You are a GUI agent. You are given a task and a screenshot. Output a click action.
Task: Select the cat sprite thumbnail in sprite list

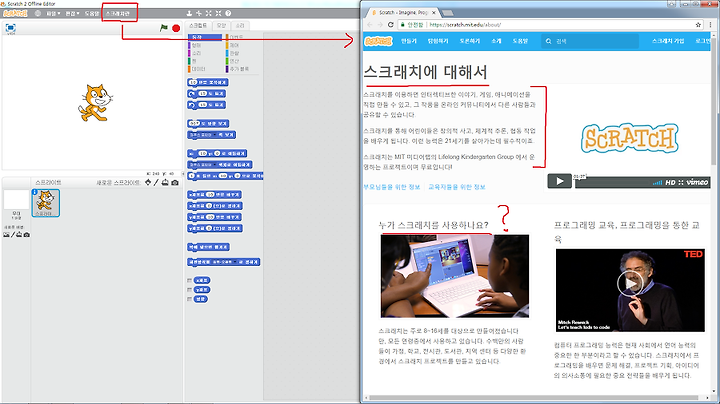coord(45,203)
